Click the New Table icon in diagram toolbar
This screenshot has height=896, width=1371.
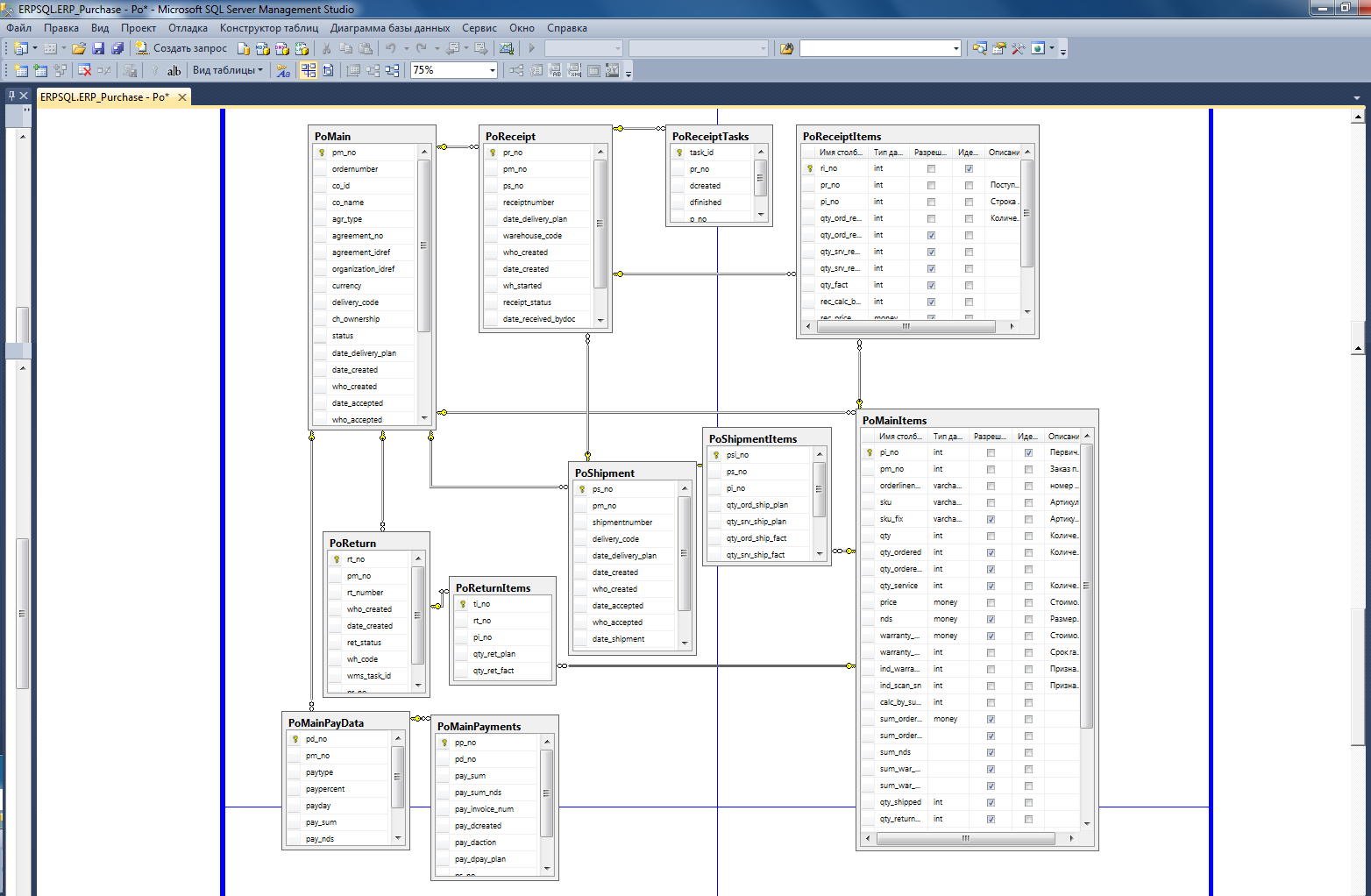[x=21, y=70]
